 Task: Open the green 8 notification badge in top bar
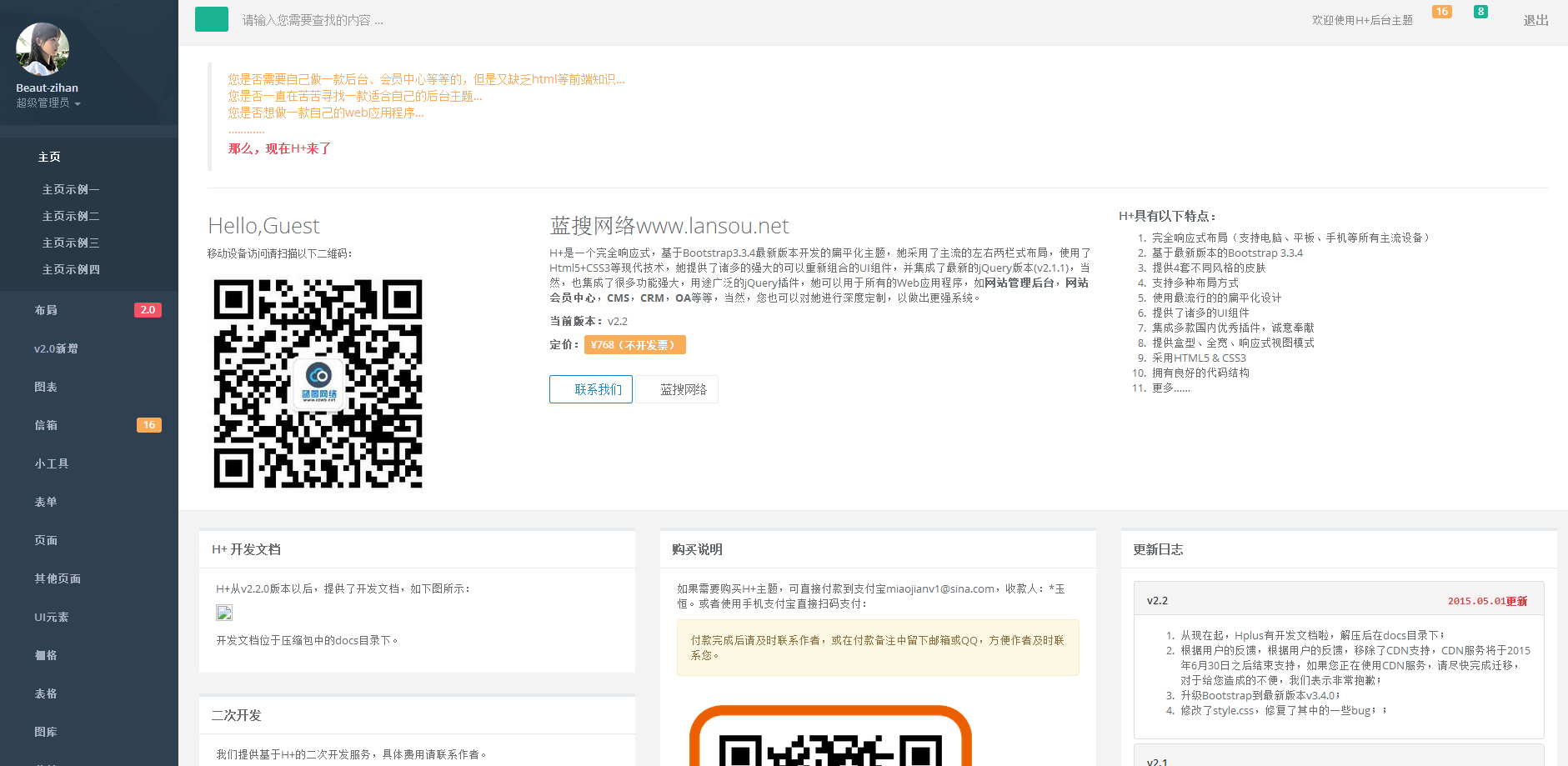[1480, 12]
